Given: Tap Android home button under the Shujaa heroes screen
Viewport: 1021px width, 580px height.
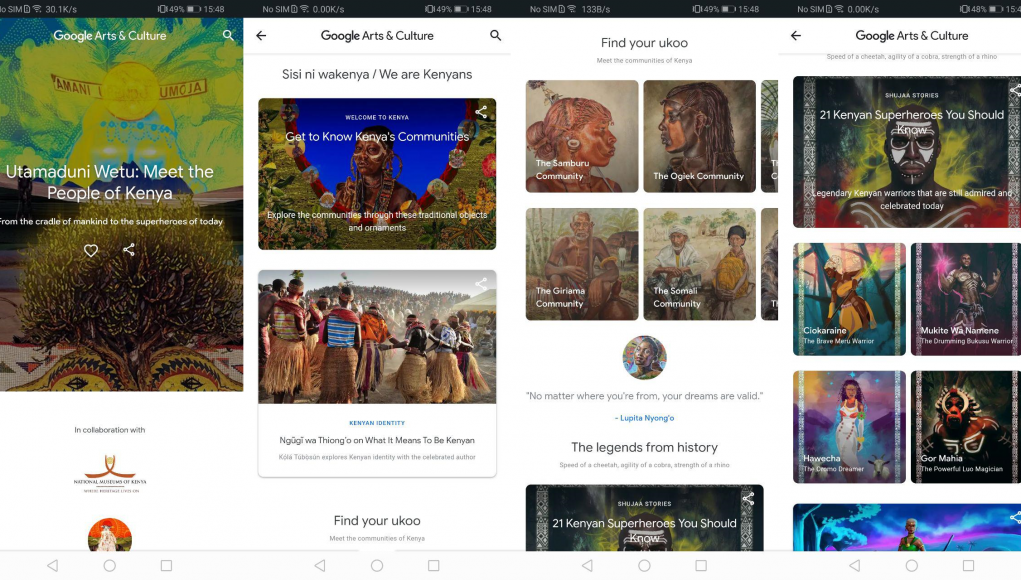Looking at the screenshot, I should [912, 566].
